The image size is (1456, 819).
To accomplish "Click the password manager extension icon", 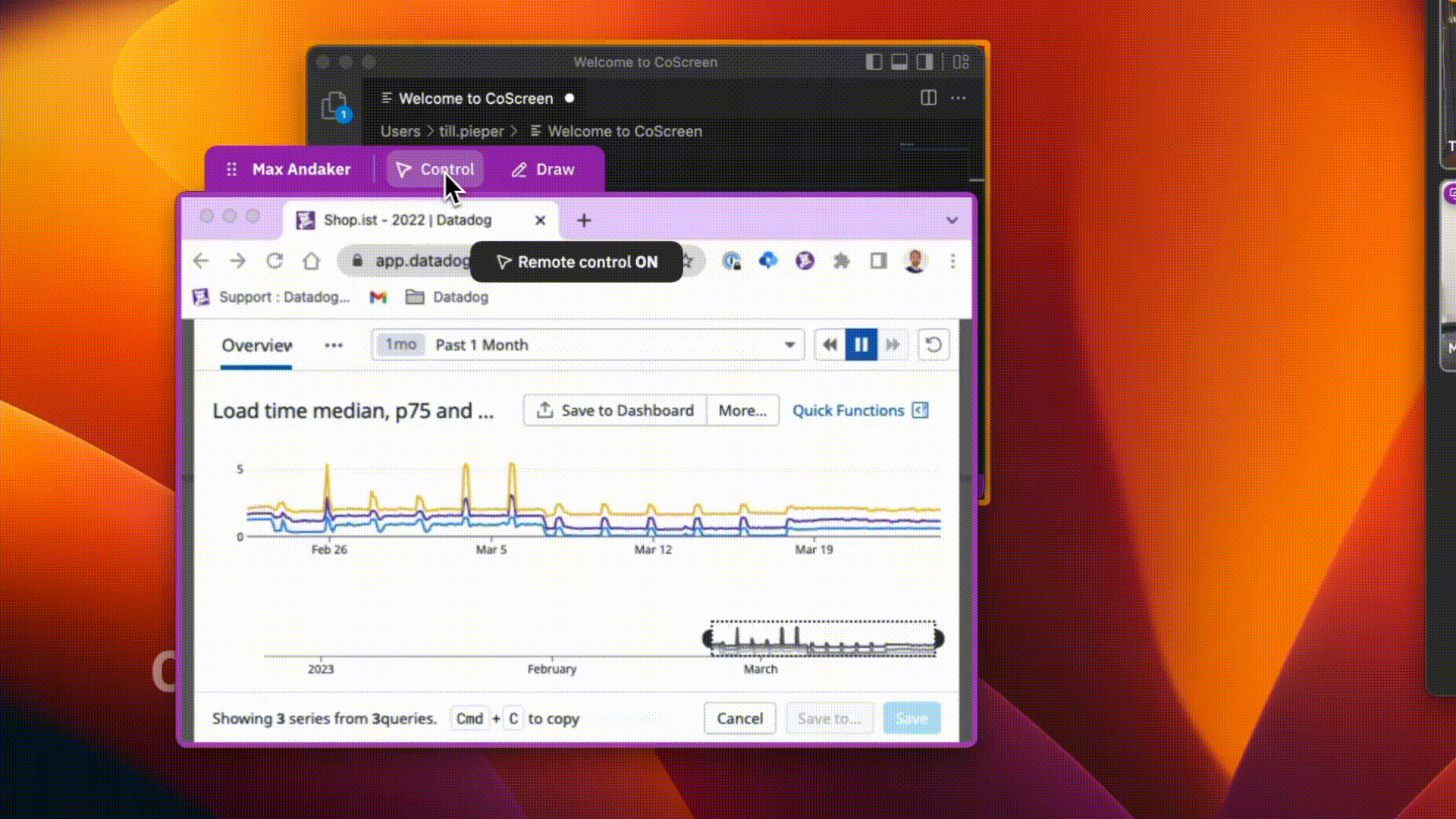I will coord(732,261).
